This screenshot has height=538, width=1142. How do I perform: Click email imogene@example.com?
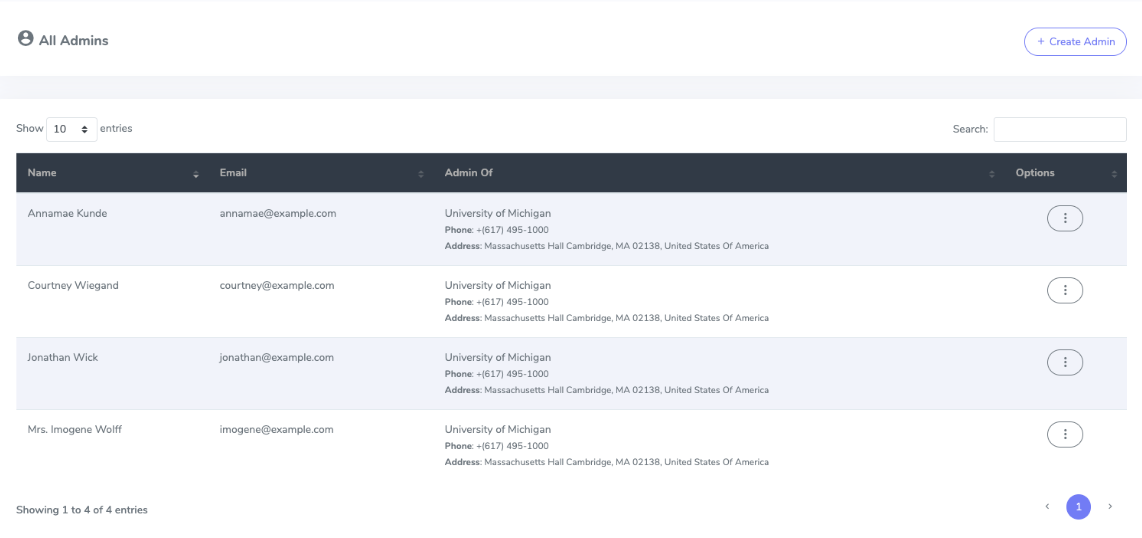click(277, 429)
